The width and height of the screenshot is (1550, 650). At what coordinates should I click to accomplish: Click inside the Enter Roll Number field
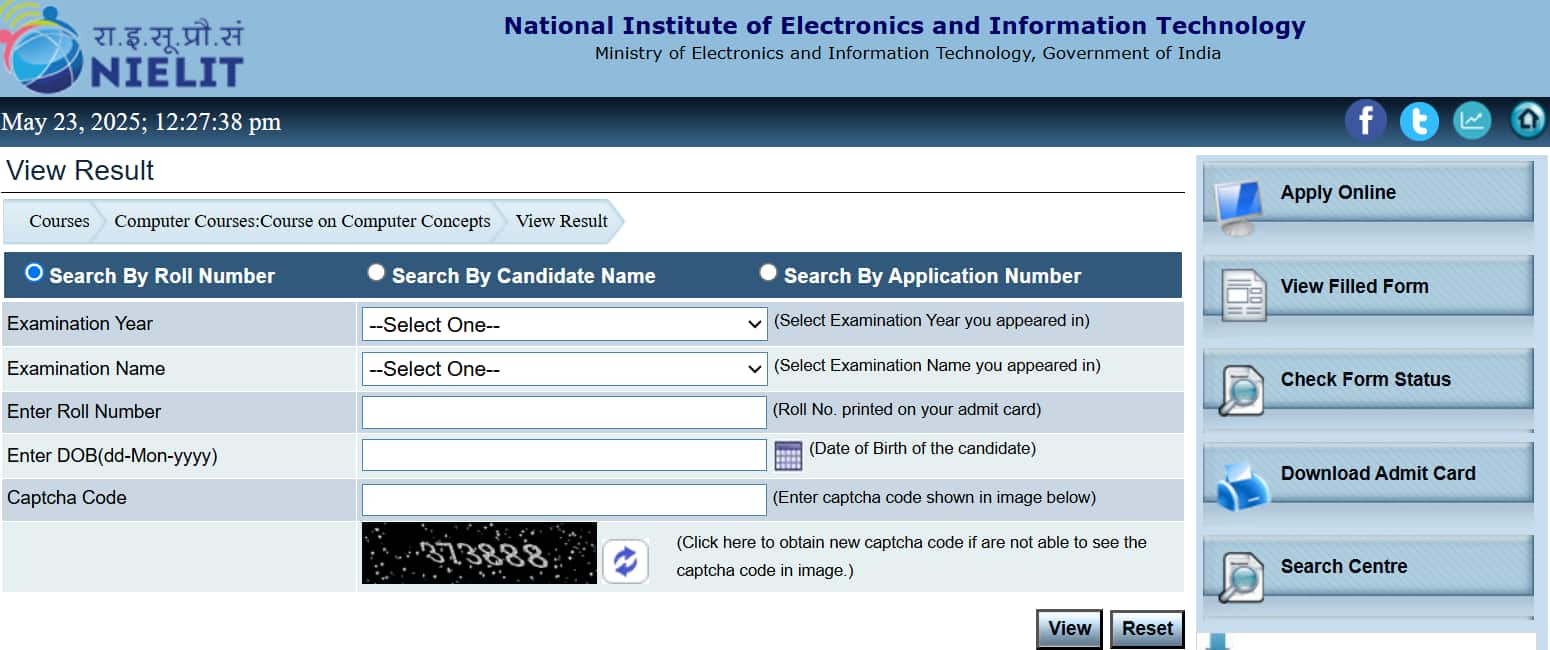tap(563, 411)
